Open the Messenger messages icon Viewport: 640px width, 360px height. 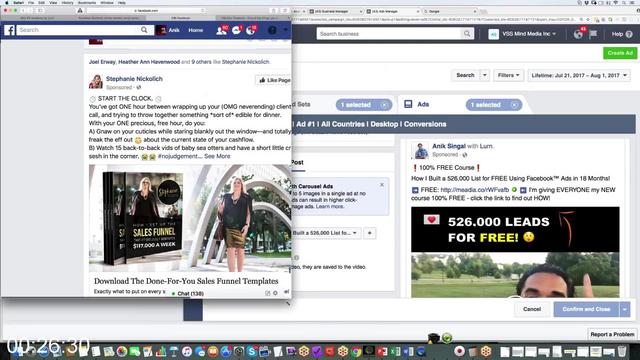(236, 30)
